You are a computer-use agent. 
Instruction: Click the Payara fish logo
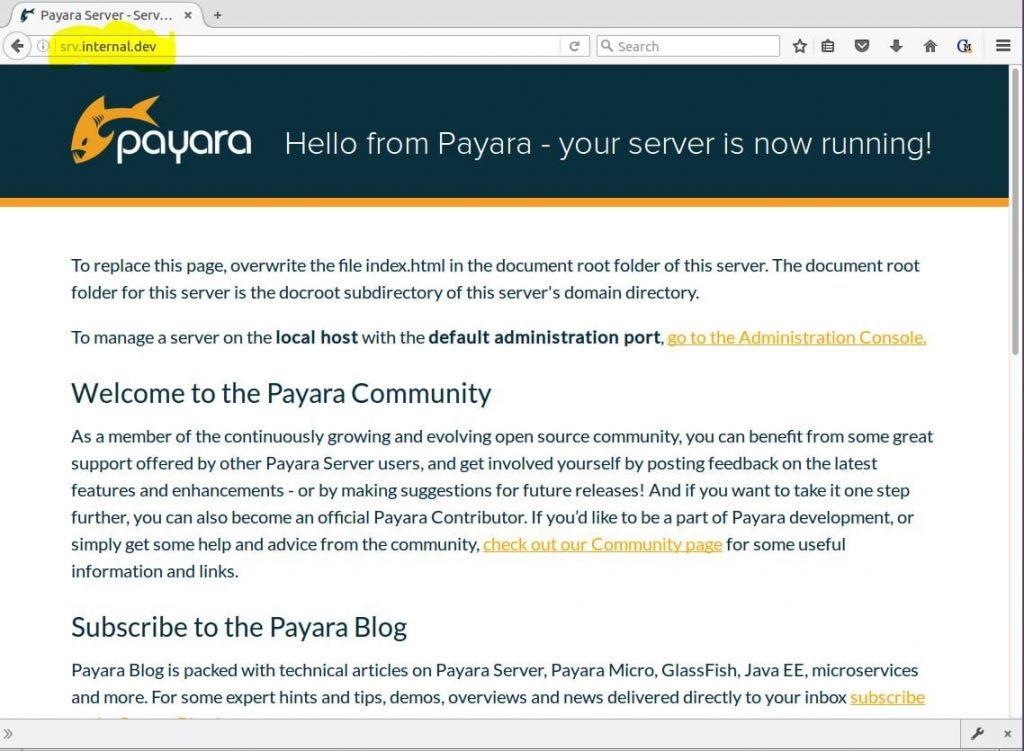click(x=161, y=130)
